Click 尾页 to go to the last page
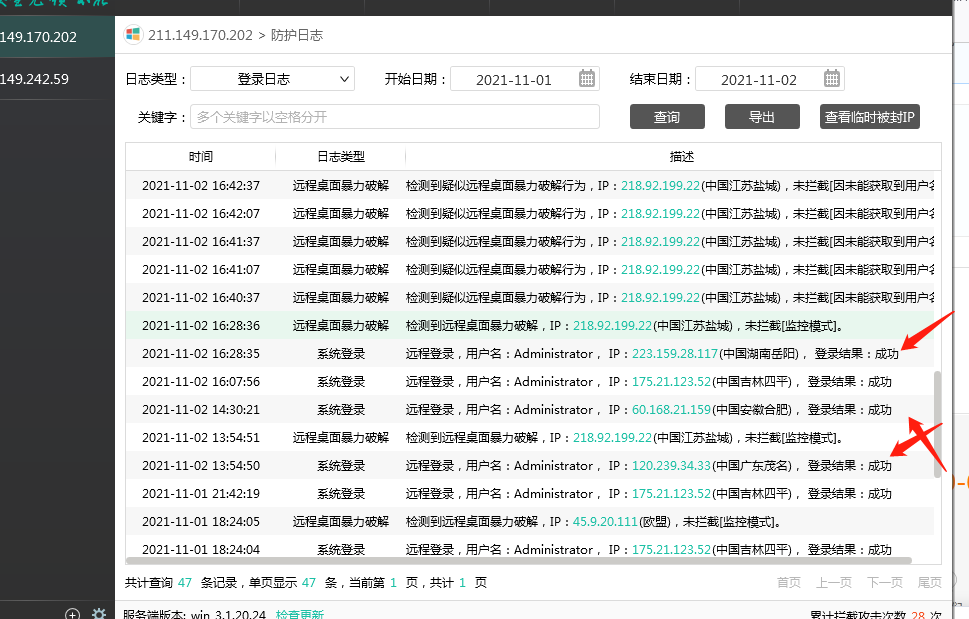This screenshot has height=619, width=969. 928,581
